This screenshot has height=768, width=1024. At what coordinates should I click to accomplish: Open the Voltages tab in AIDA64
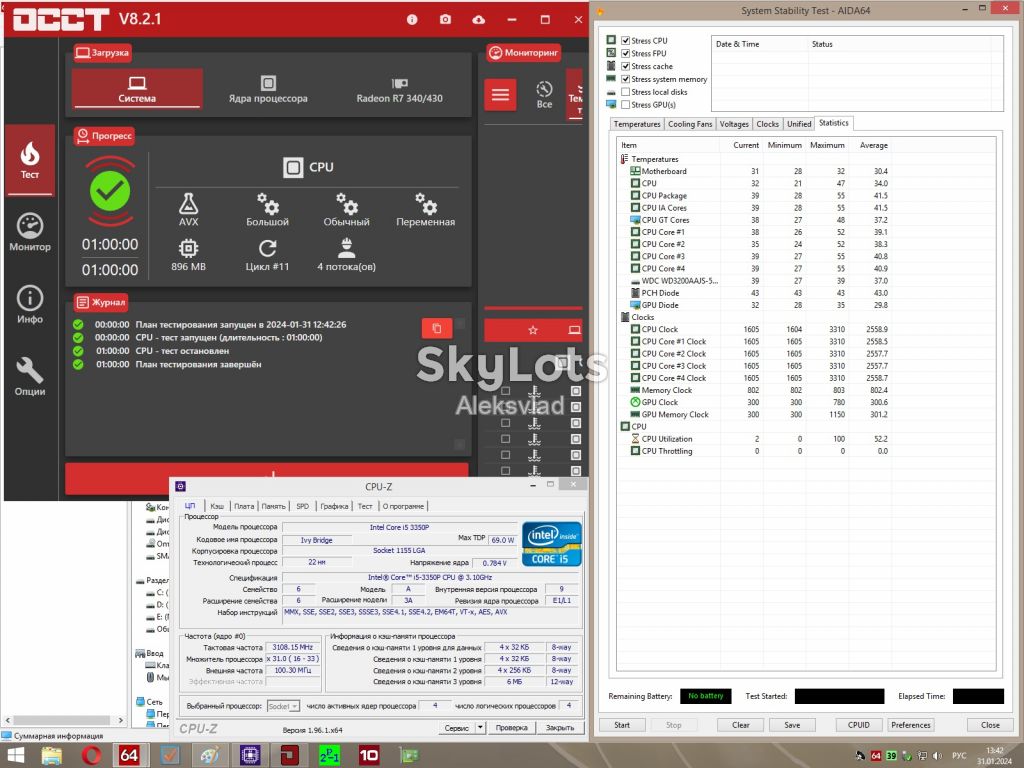click(x=734, y=124)
